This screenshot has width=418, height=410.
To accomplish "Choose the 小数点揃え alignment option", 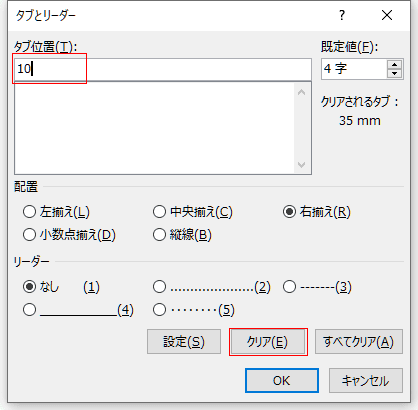I will [x=69, y=235].
